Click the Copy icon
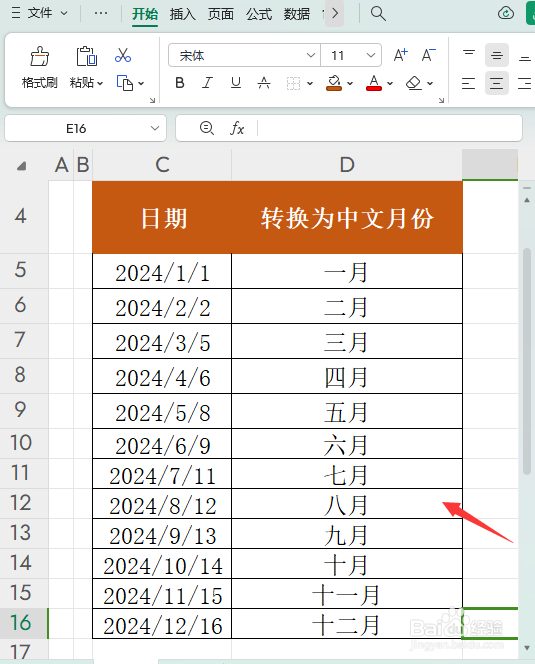 click(x=125, y=83)
